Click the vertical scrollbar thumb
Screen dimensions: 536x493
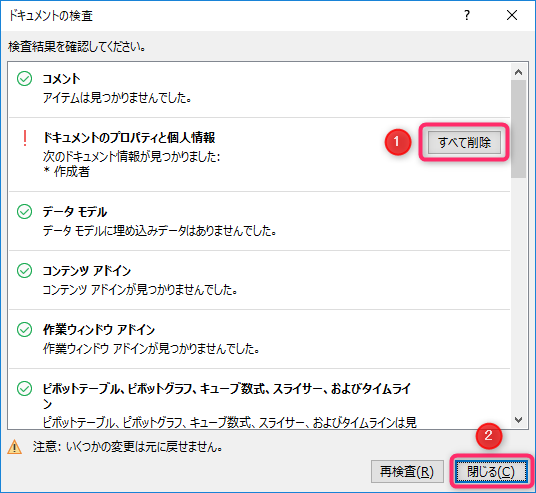[x=519, y=129]
